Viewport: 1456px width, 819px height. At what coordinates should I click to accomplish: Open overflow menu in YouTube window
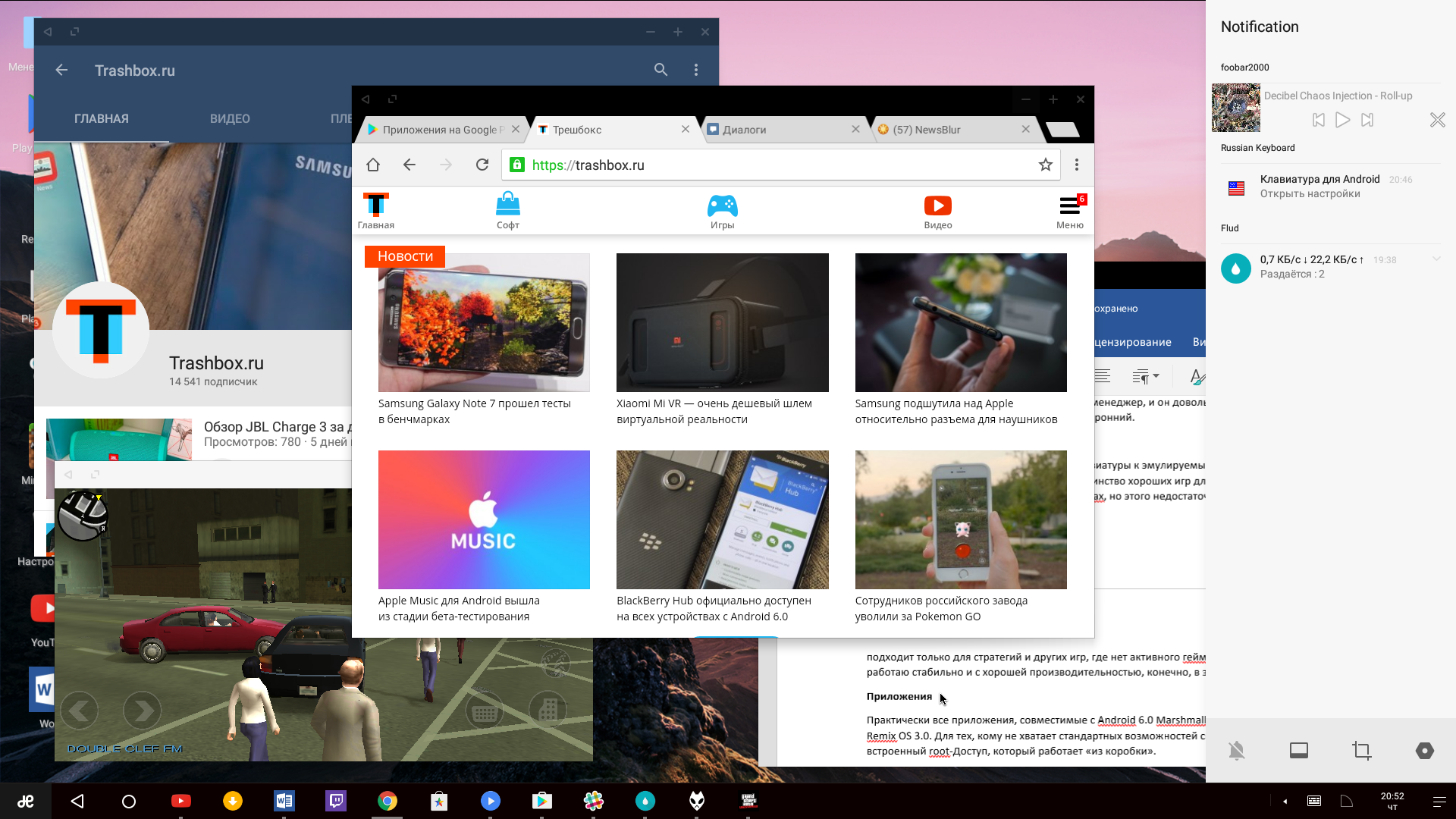(696, 70)
